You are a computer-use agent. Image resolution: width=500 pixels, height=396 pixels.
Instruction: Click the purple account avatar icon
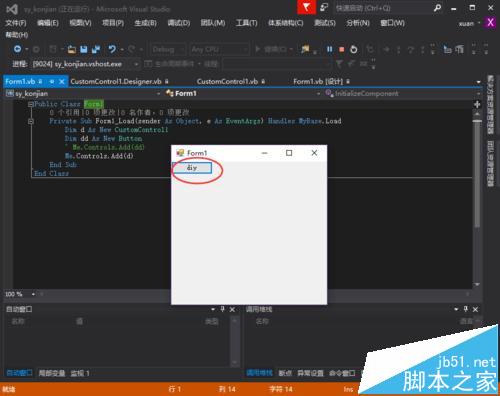point(490,23)
